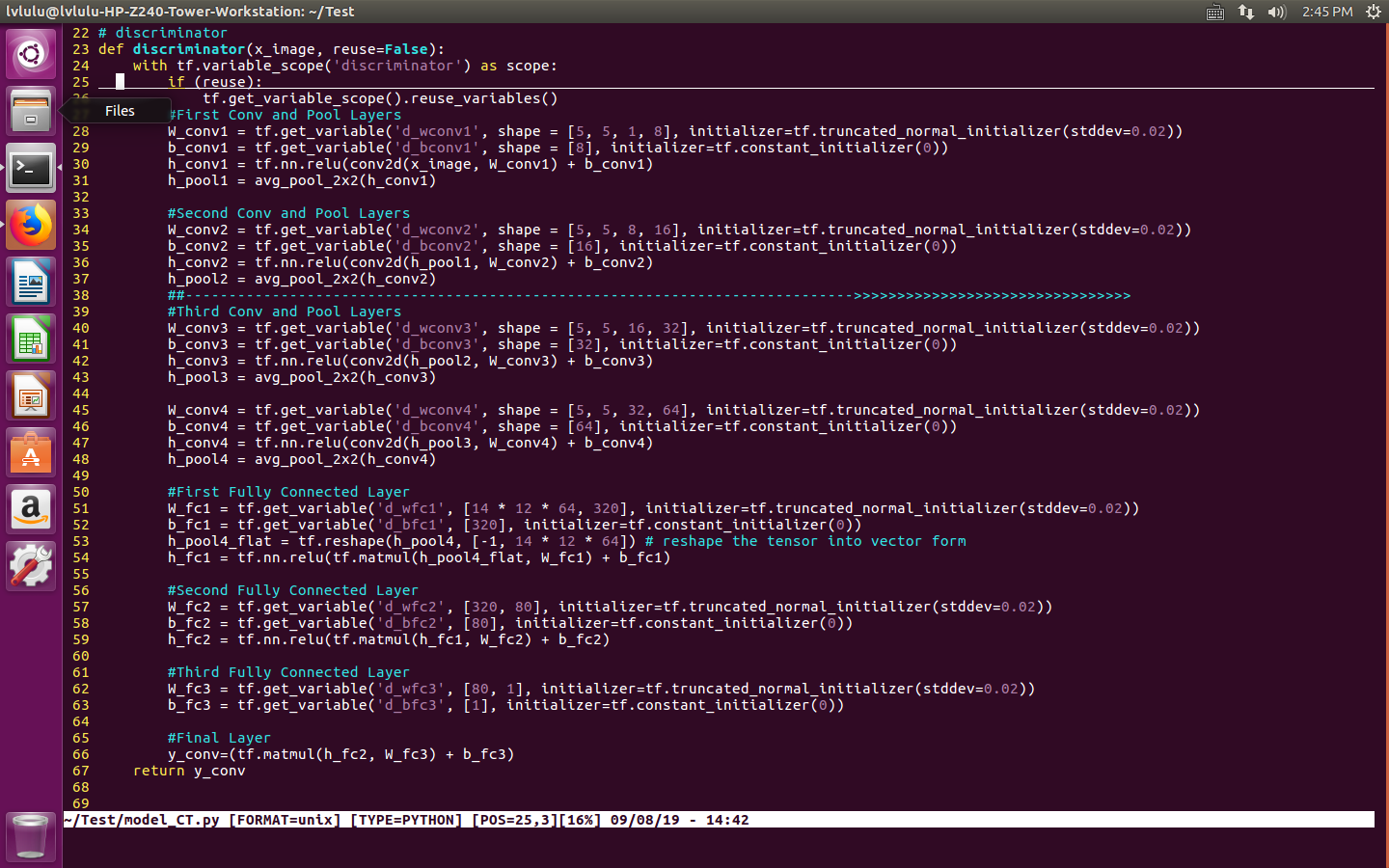The width and height of the screenshot is (1389, 868).
Task: Open the Amazon launcher icon
Action: [31, 509]
